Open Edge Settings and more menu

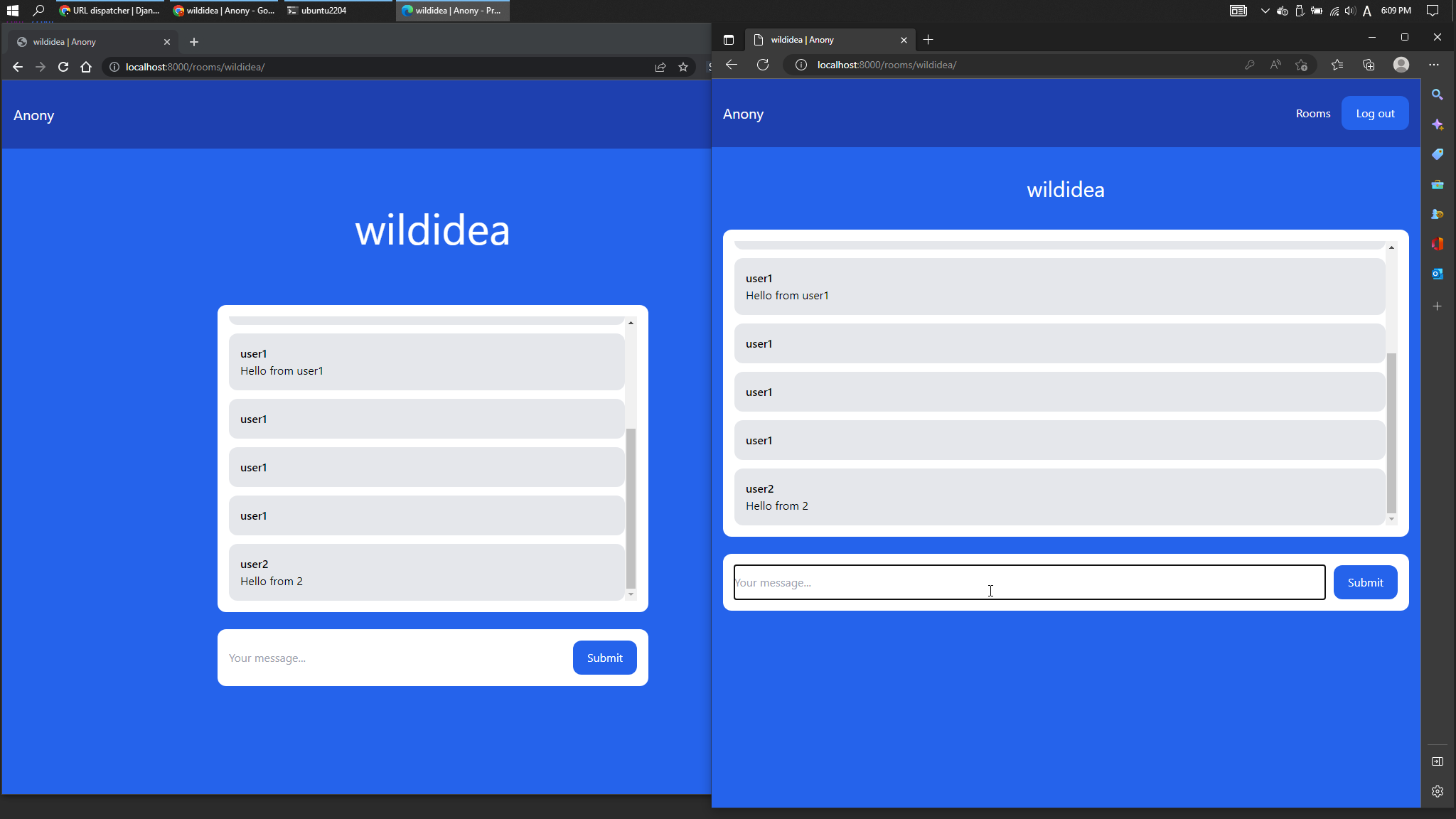[x=1433, y=65]
